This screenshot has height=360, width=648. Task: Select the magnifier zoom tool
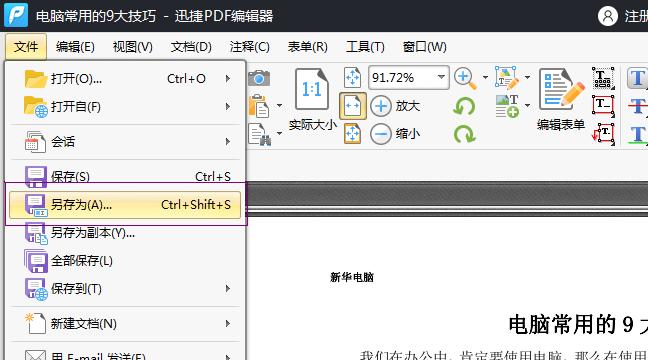[x=465, y=79]
